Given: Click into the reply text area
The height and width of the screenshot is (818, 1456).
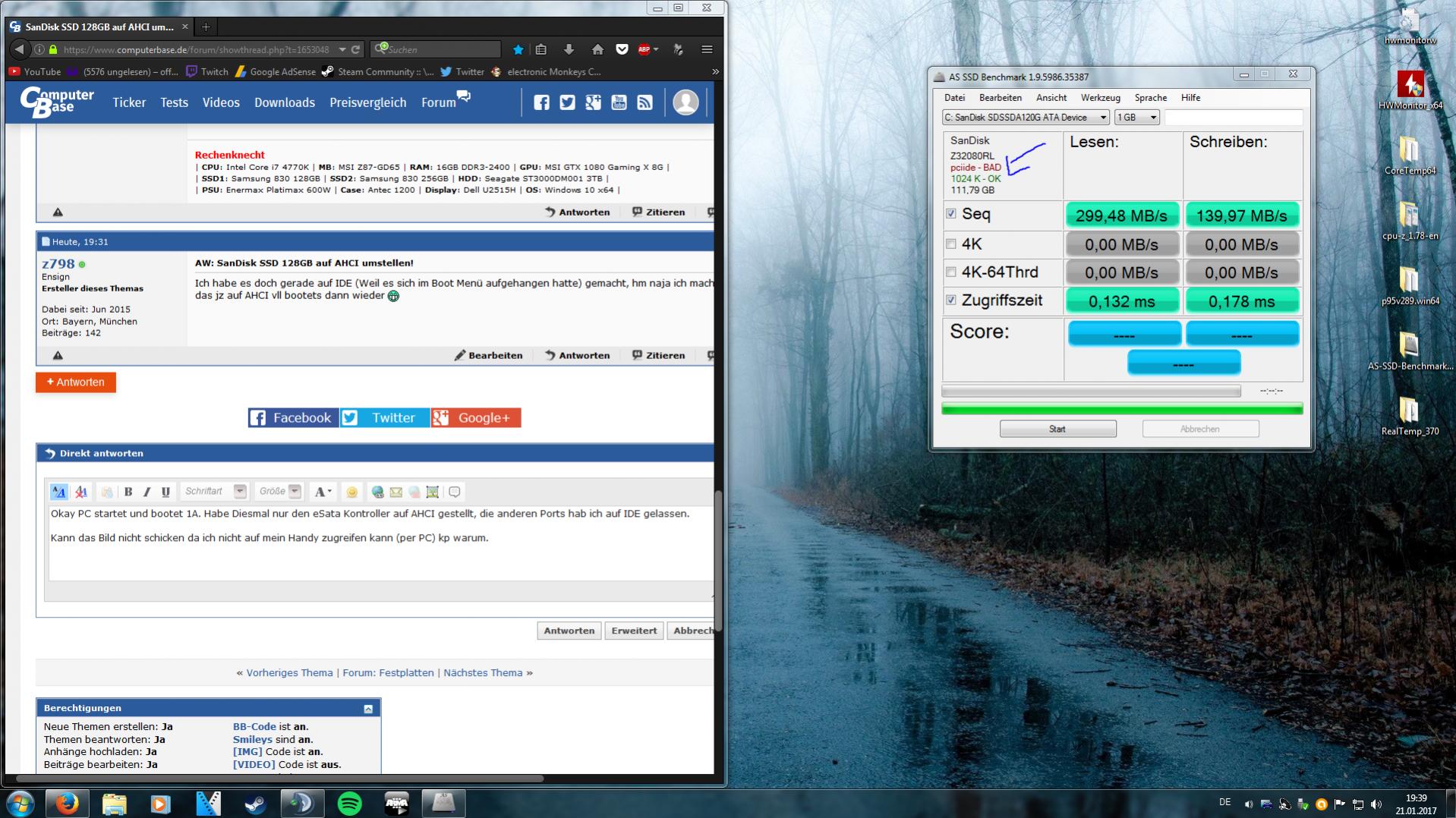Looking at the screenshot, I should [381, 543].
